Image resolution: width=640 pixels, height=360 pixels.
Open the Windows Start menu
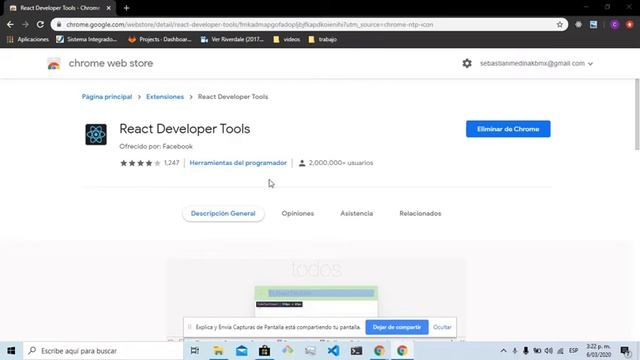point(11,351)
